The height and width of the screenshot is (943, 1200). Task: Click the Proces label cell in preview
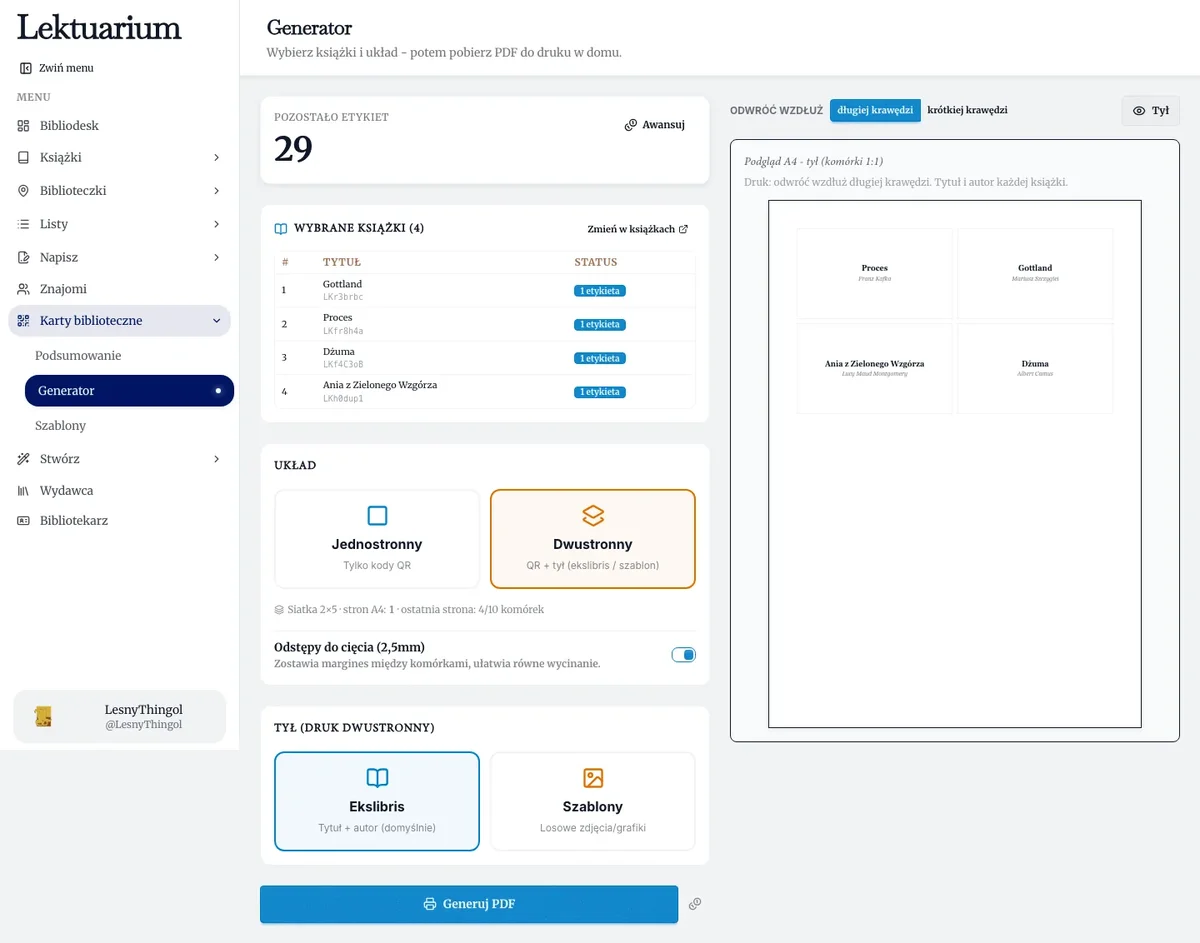[875, 273]
